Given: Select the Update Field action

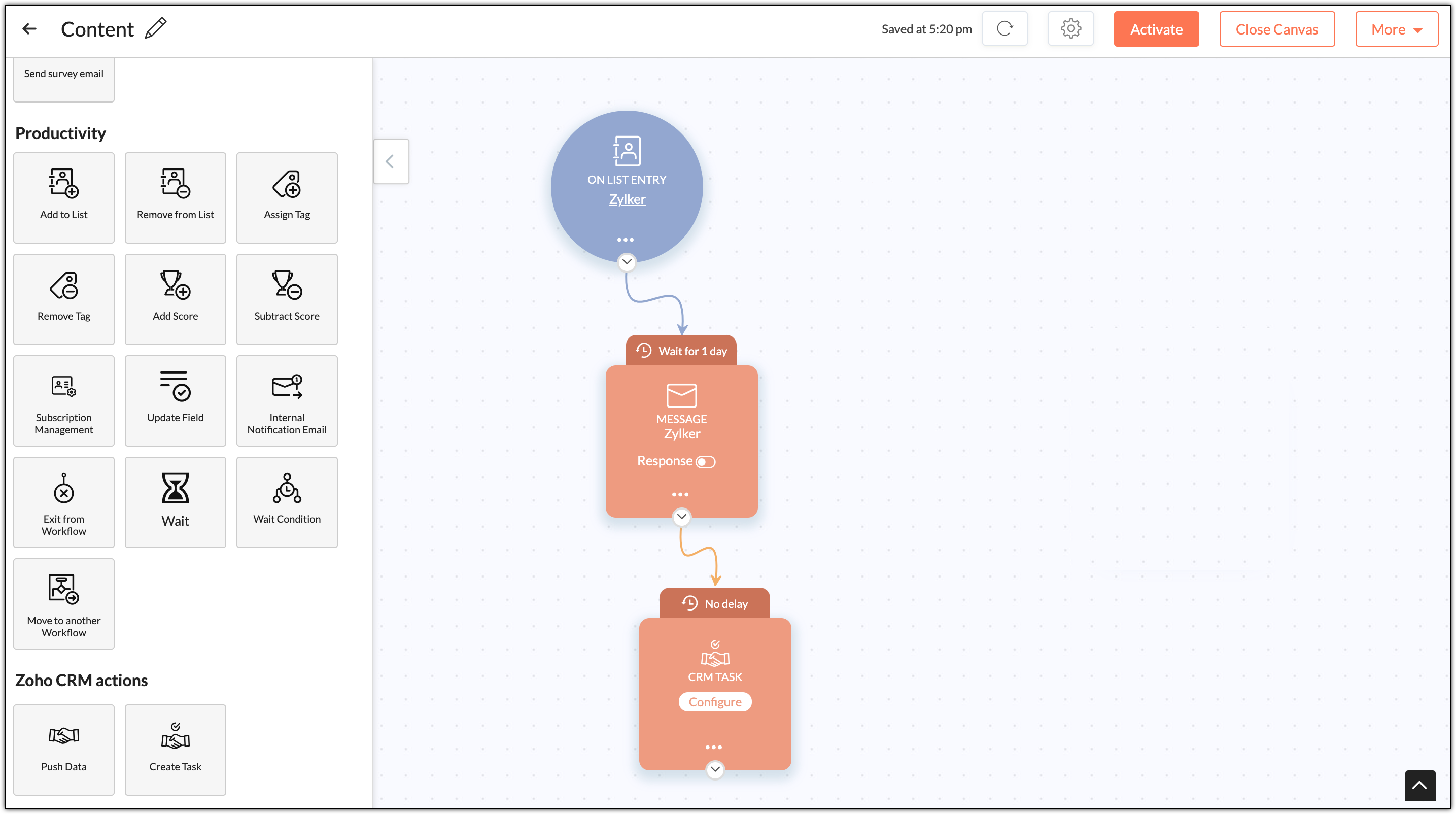Looking at the screenshot, I should pyautogui.click(x=175, y=401).
